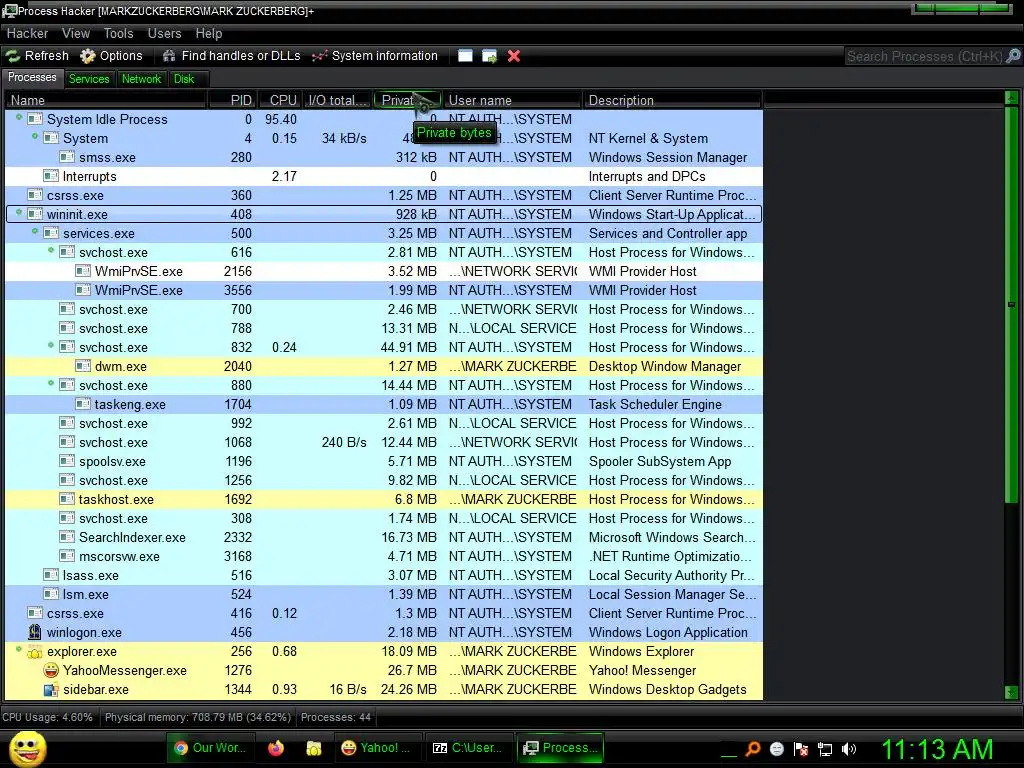Screen dimensions: 1024x768
Task: Open Options from the toolbar
Action: (x=112, y=56)
